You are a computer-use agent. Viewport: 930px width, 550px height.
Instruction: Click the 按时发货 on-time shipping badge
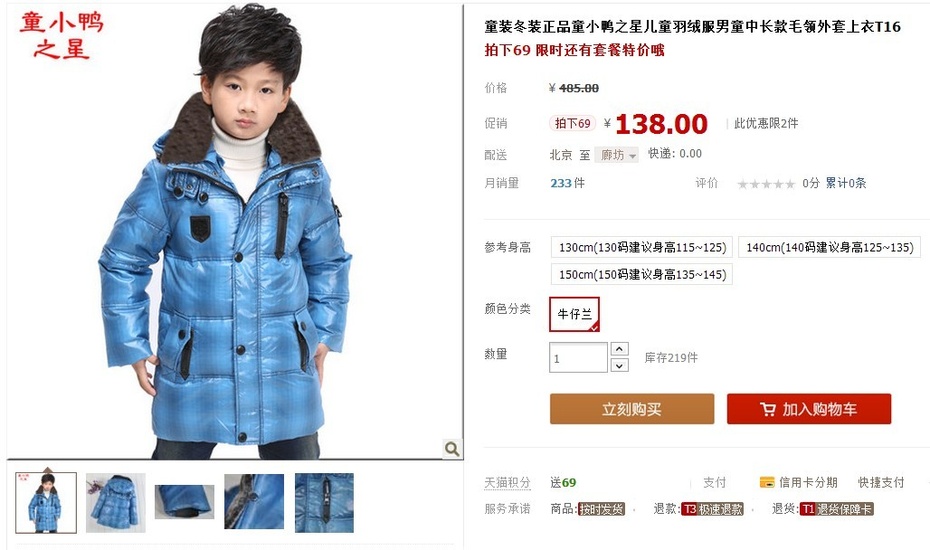click(x=601, y=509)
